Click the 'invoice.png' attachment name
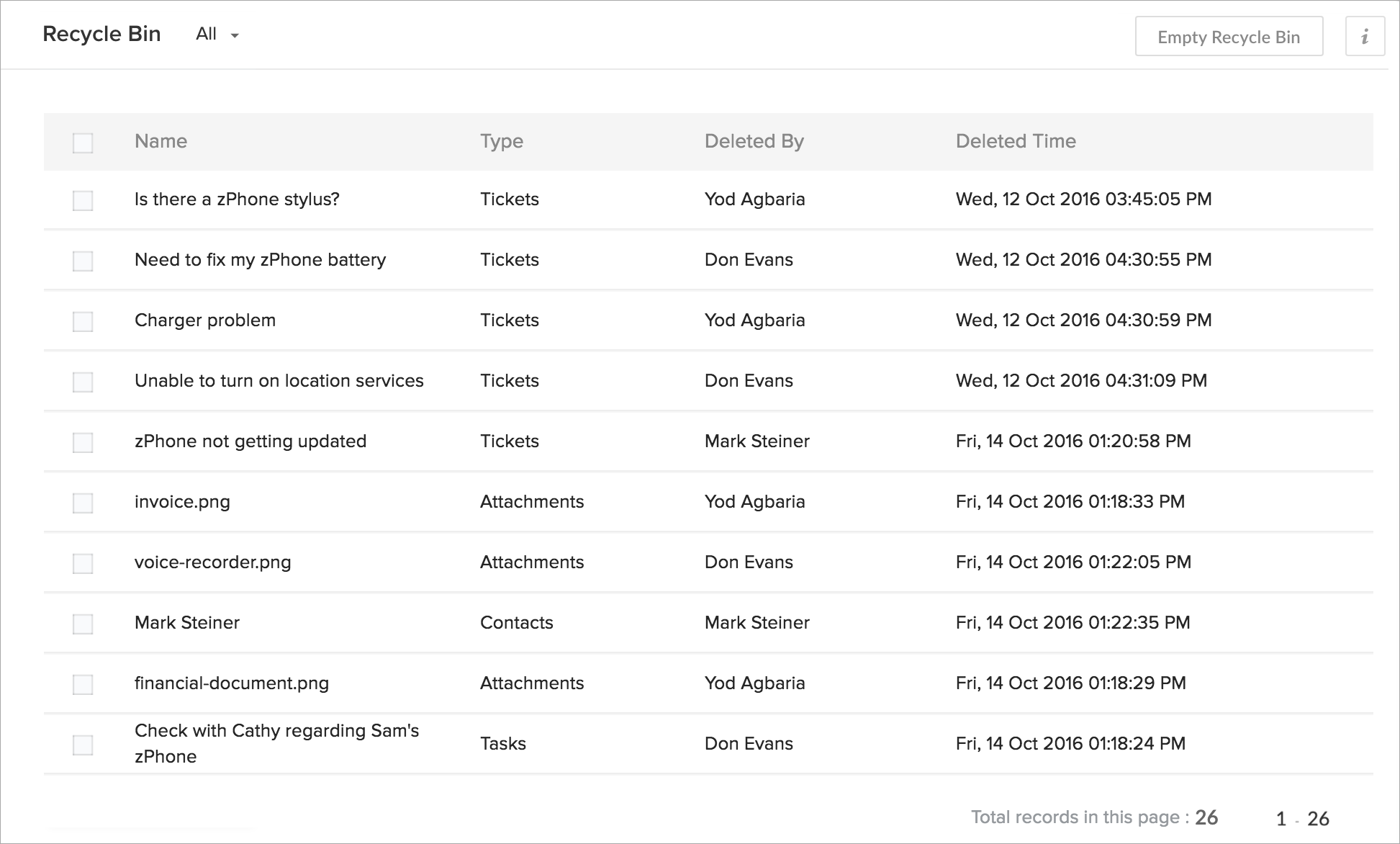Screen dimensions: 1400x844 [x=182, y=502]
